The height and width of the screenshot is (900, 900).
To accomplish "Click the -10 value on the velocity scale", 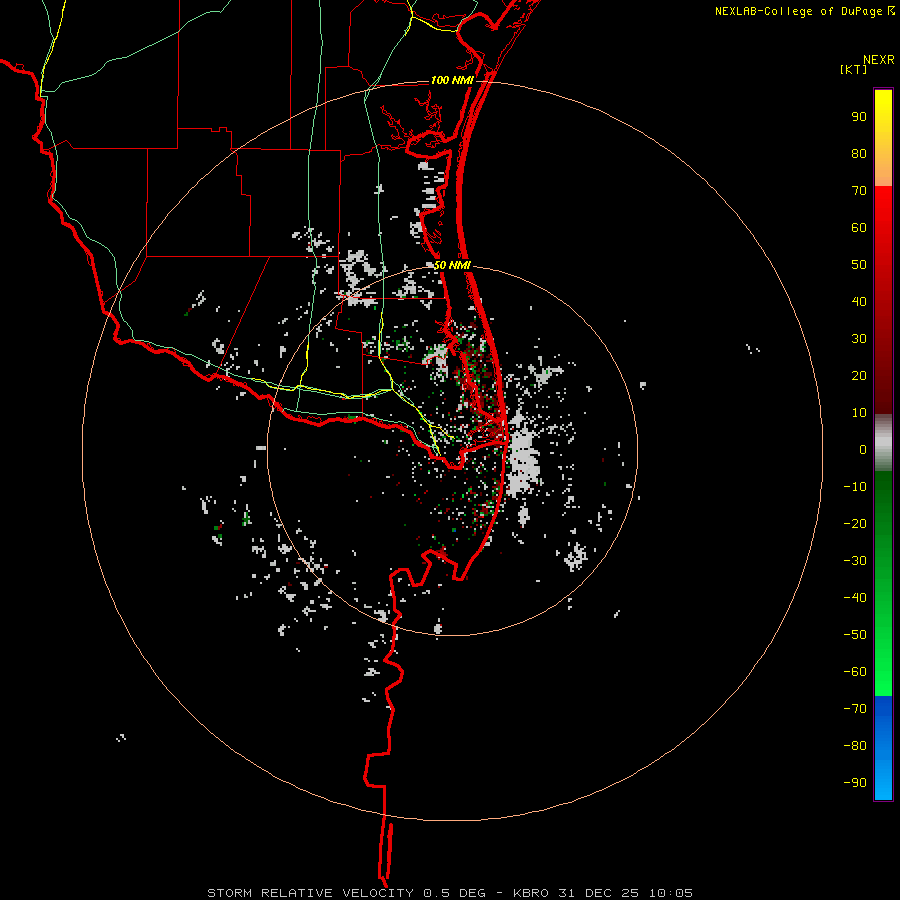I will tap(855, 487).
